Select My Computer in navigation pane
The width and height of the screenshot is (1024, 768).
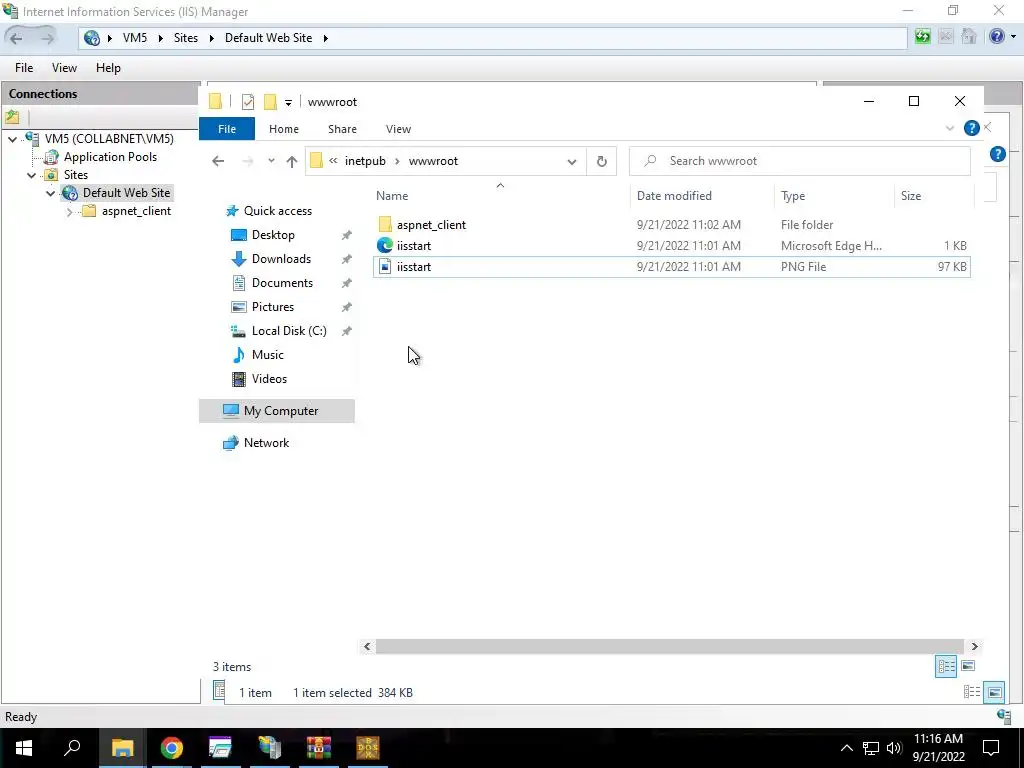click(277, 411)
